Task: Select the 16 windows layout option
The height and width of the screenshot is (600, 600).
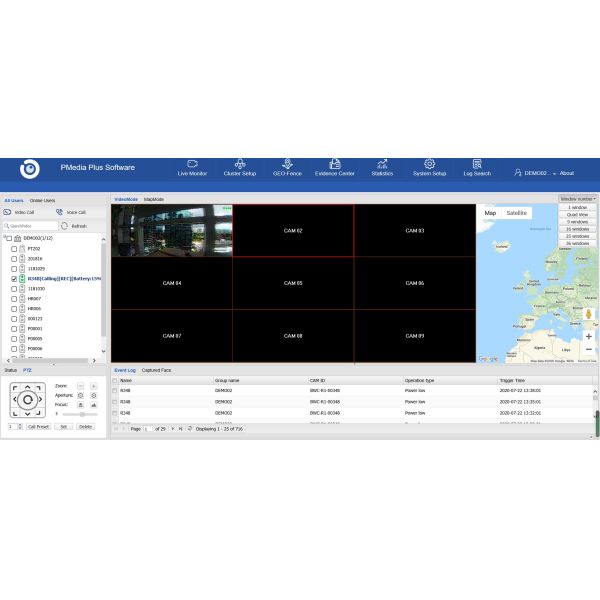Action: click(578, 228)
